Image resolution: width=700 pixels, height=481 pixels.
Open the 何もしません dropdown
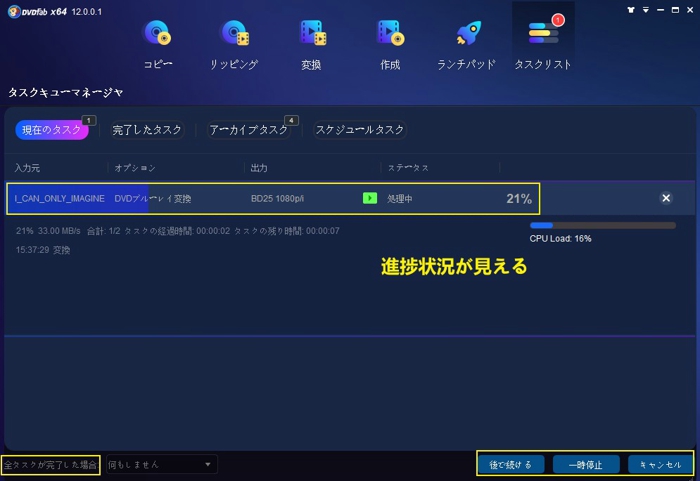(x=162, y=464)
